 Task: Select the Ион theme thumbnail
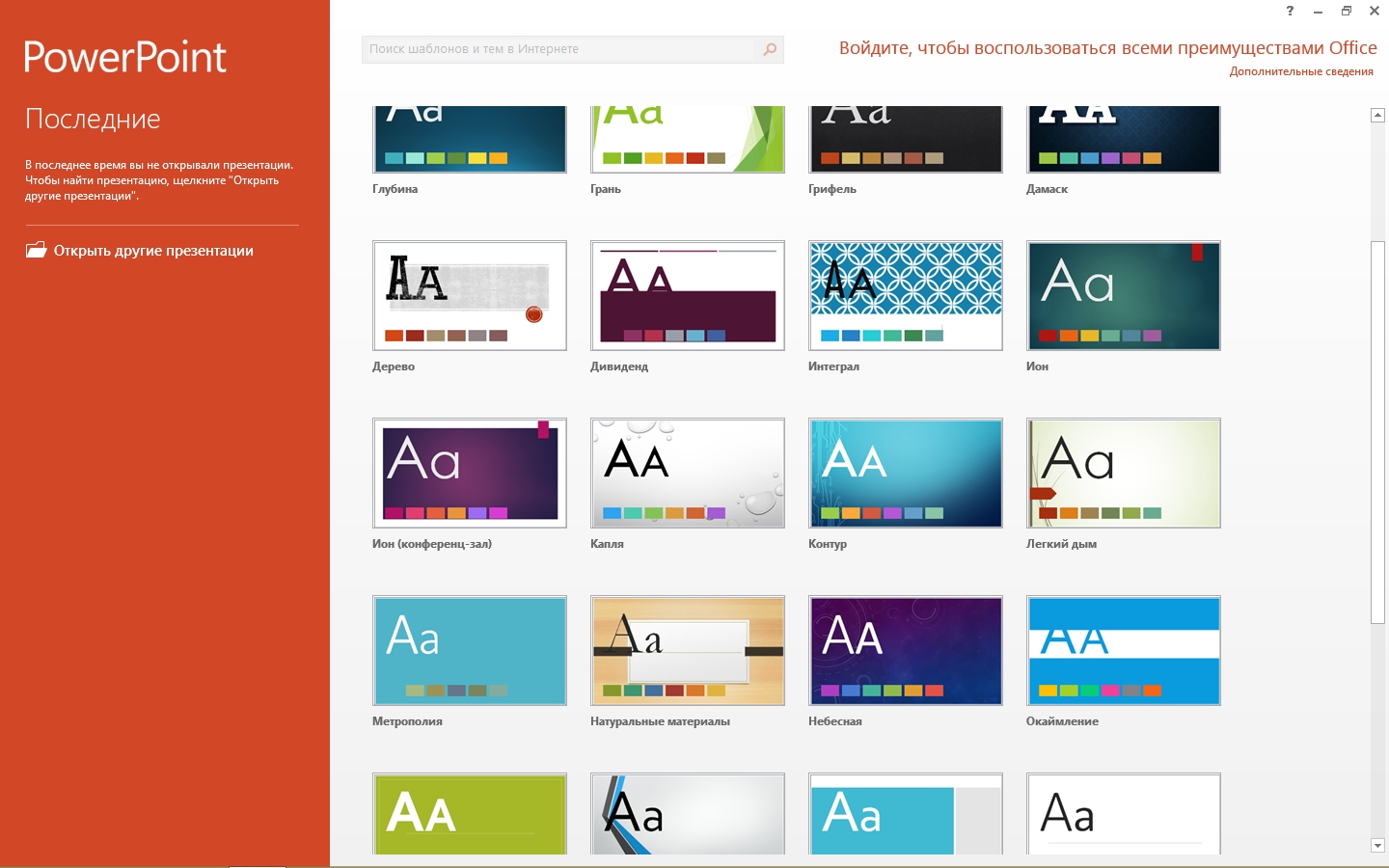(1124, 295)
